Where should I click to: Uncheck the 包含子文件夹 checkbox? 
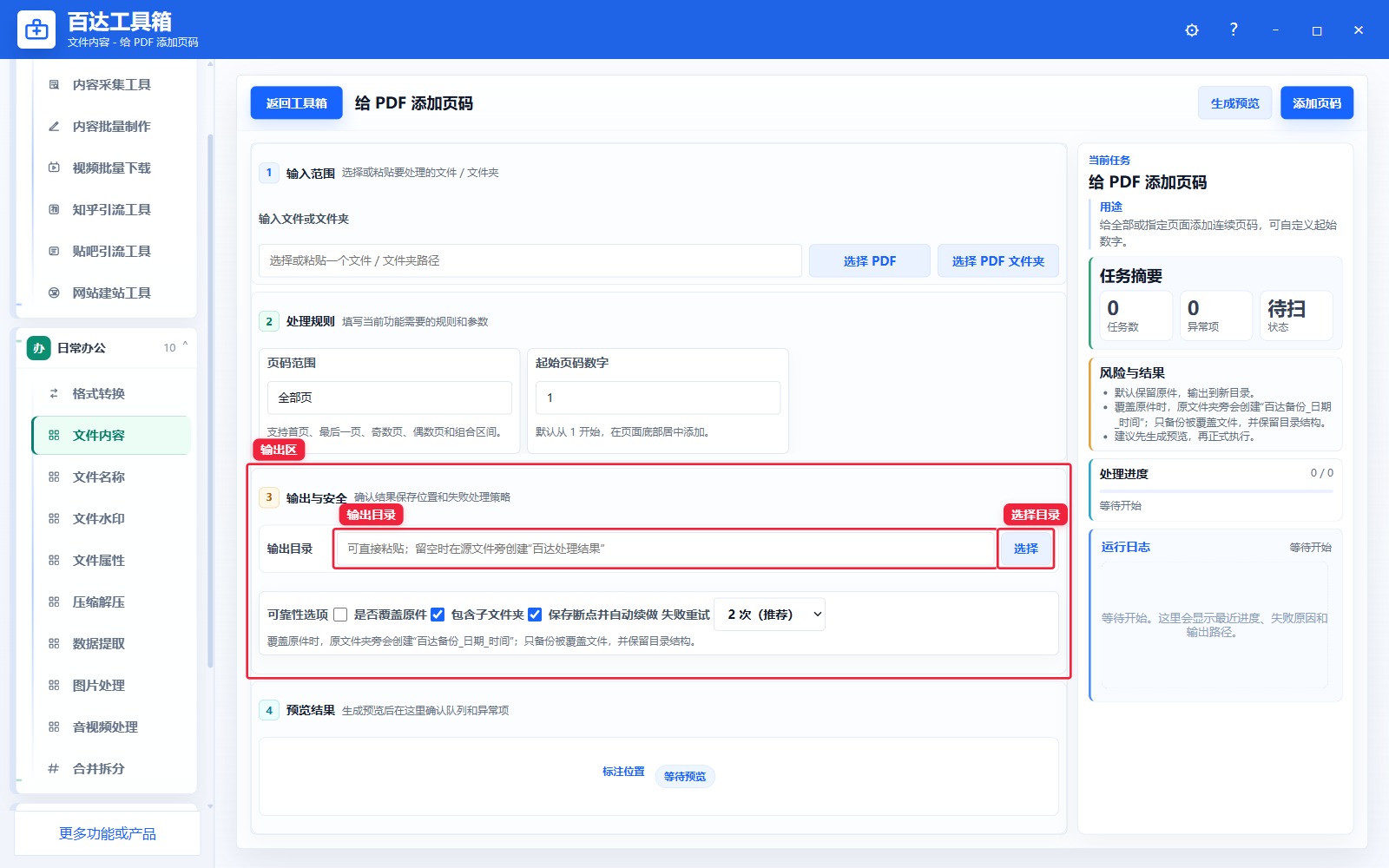click(438, 615)
